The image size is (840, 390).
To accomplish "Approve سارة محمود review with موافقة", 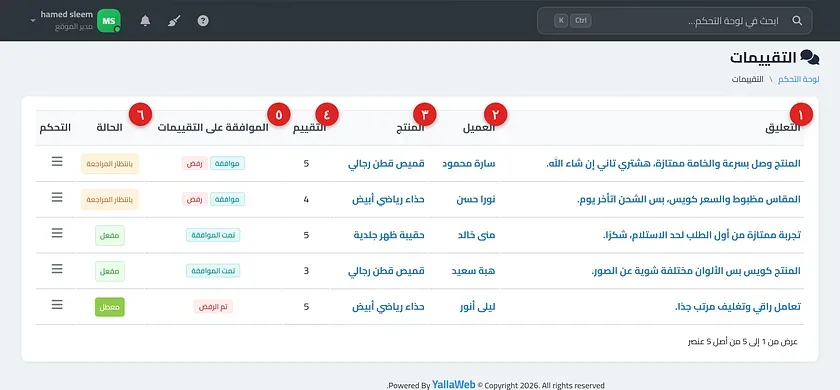I will 227,163.
